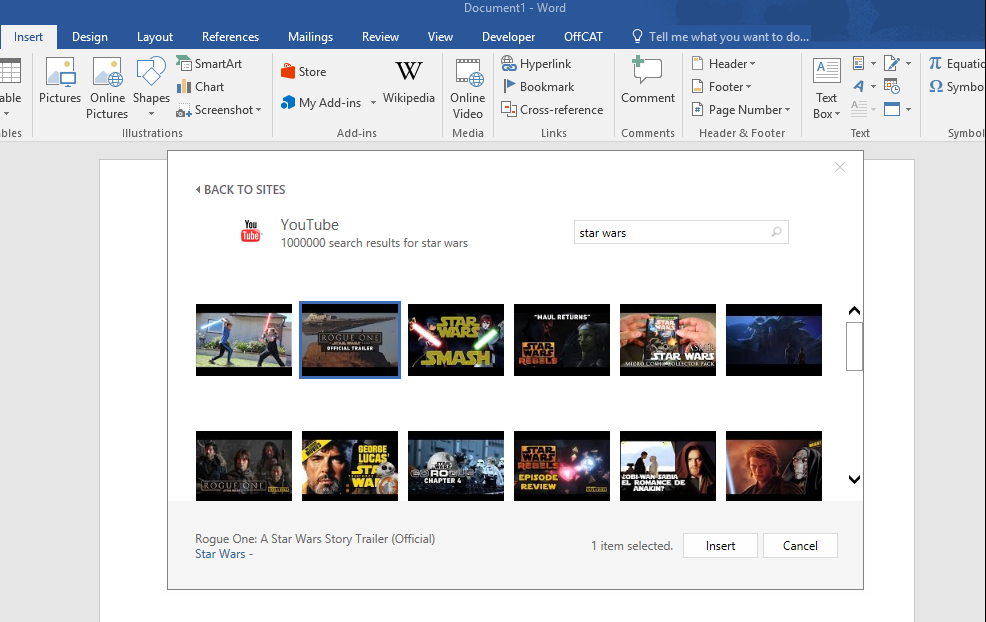986x622 pixels.
Task: Expand the Header dropdown
Action: pos(723,64)
